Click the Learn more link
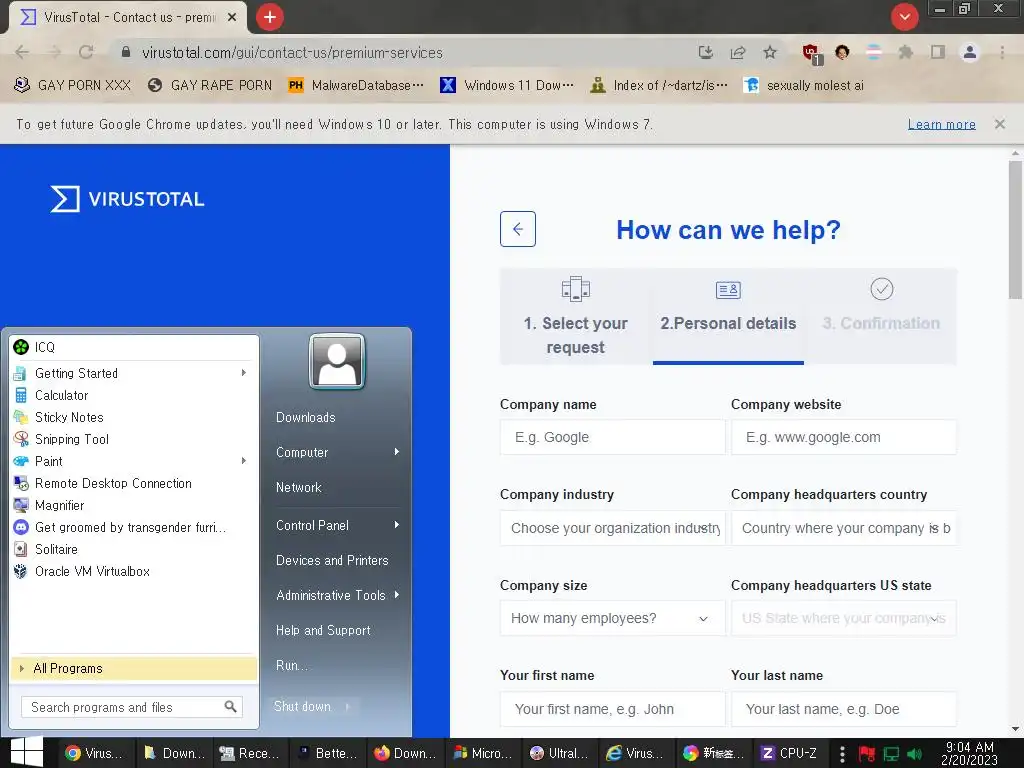 (942, 124)
